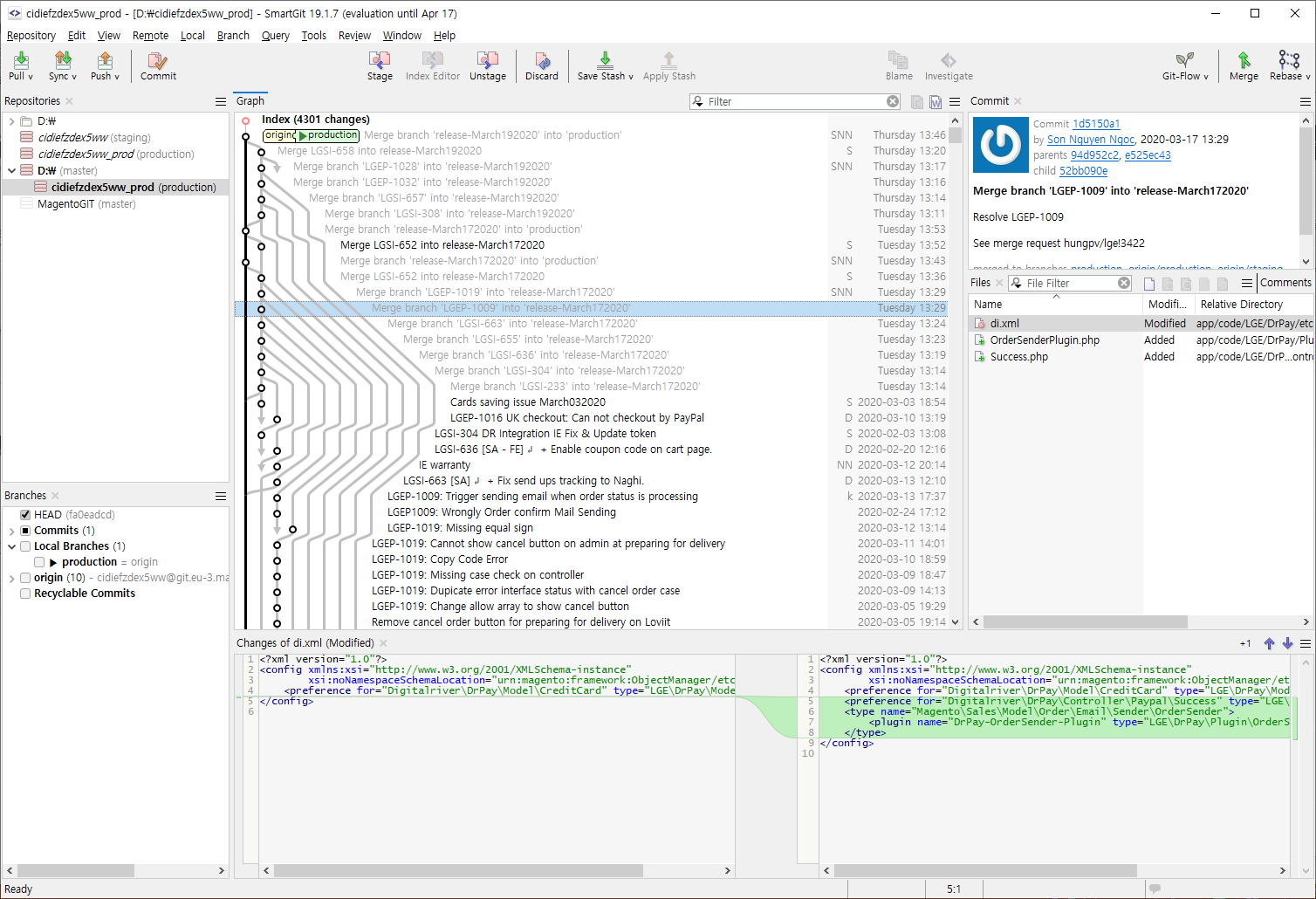The height and width of the screenshot is (899, 1316).
Task: Open the Branch menu
Action: click(233, 36)
